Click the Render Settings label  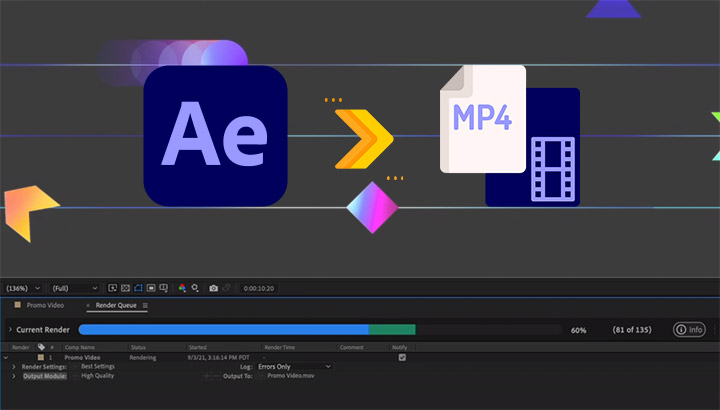click(x=44, y=367)
